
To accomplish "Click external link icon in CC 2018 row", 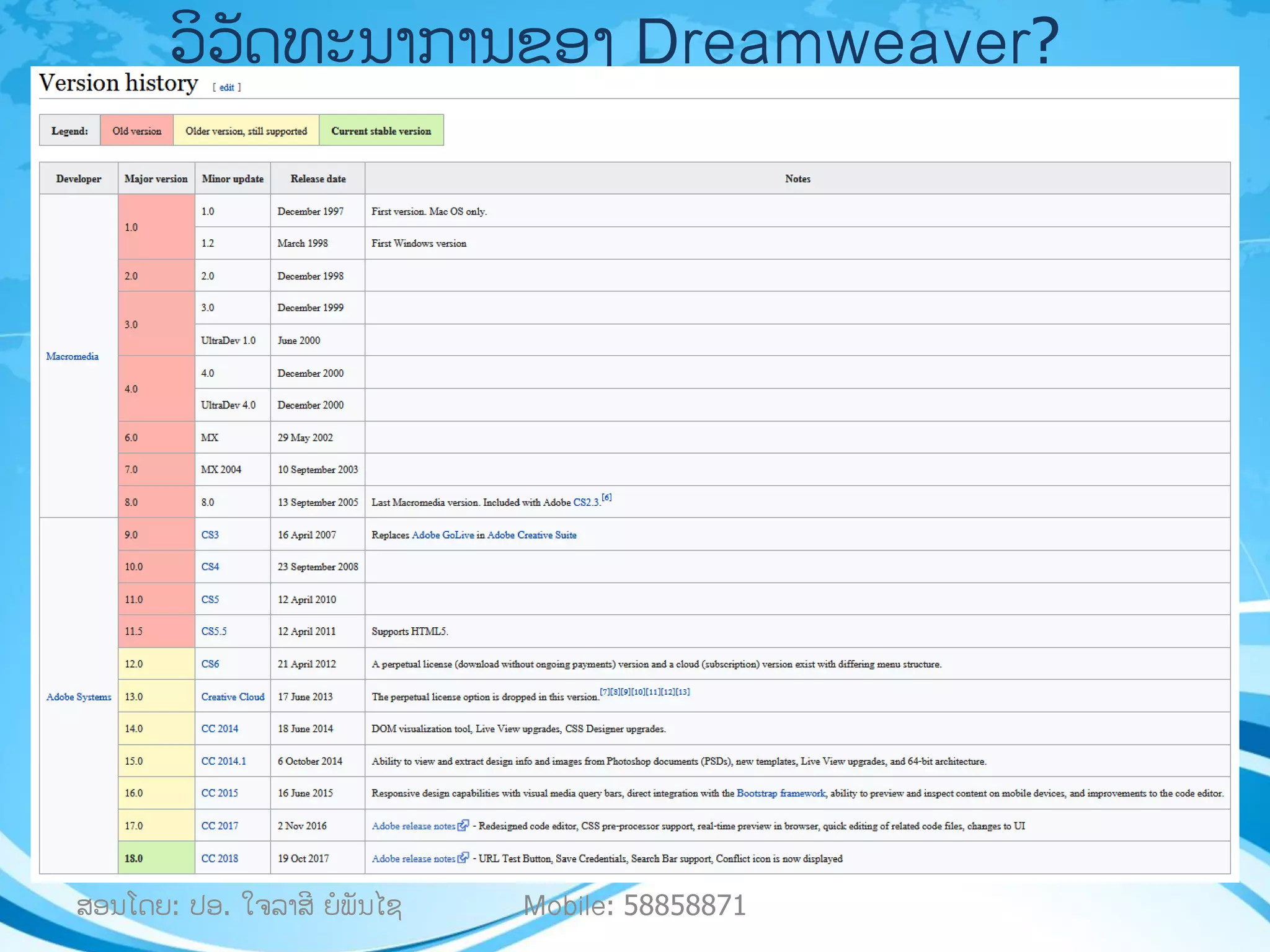I will [x=463, y=858].
